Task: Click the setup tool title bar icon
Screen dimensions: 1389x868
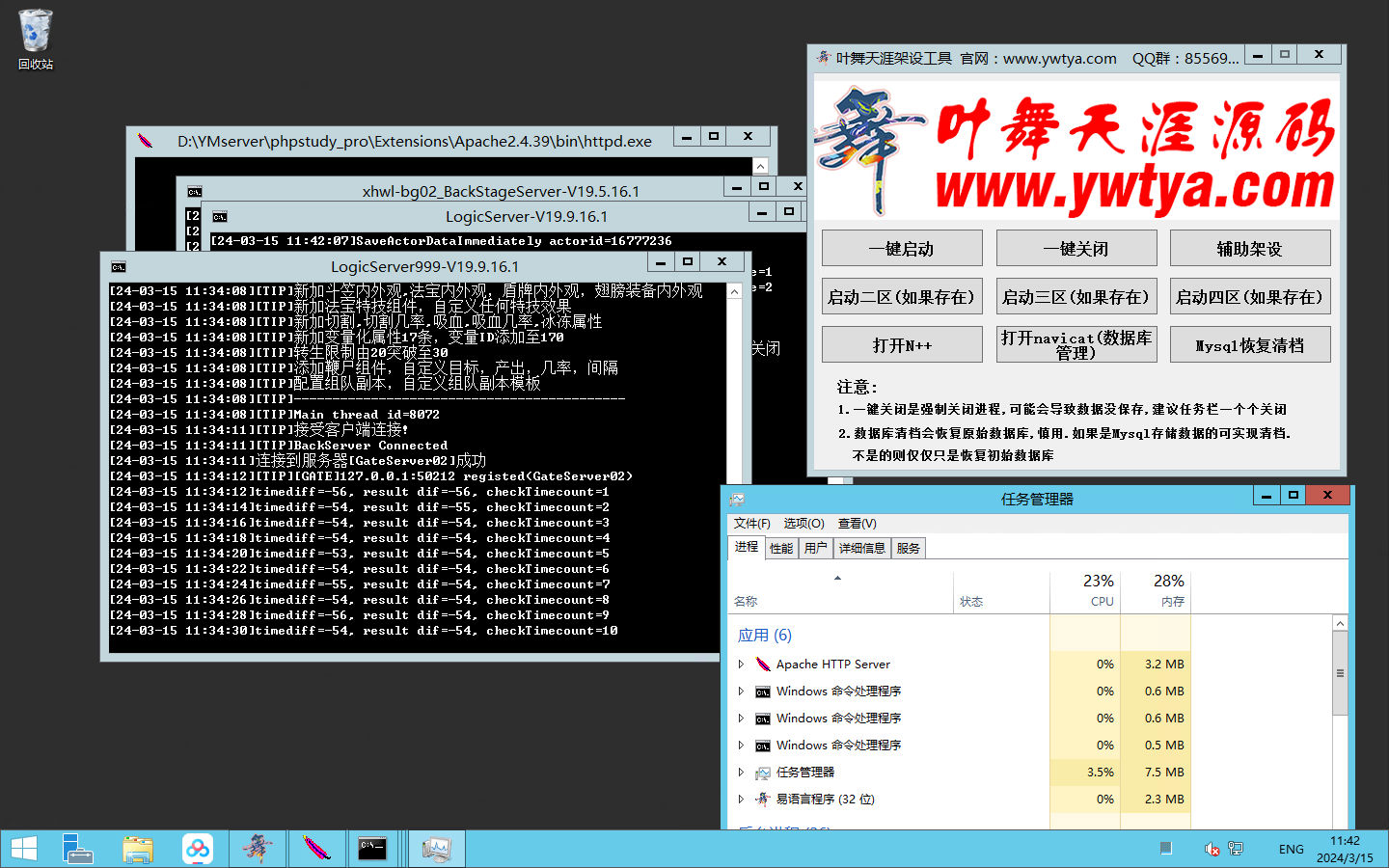Action: click(x=823, y=58)
